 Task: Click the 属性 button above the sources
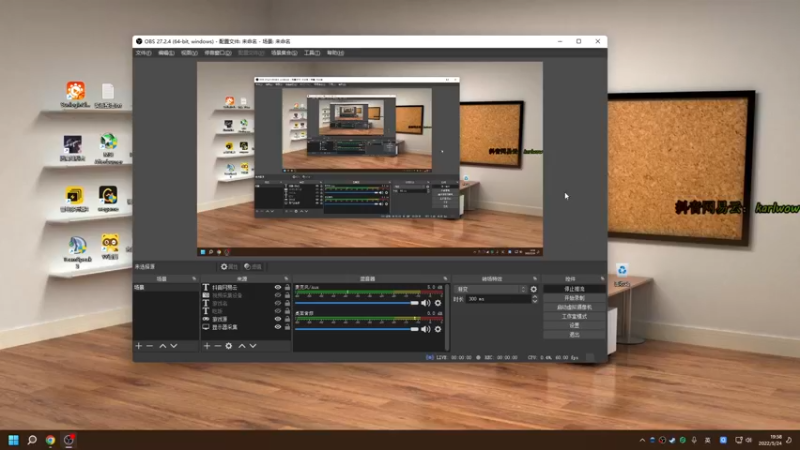[x=229, y=267]
